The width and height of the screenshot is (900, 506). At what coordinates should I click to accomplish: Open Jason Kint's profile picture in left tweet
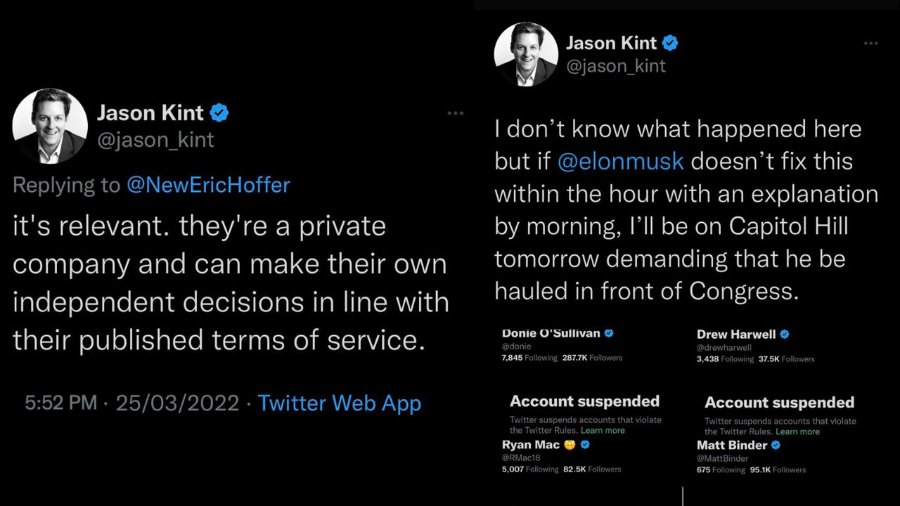50,126
